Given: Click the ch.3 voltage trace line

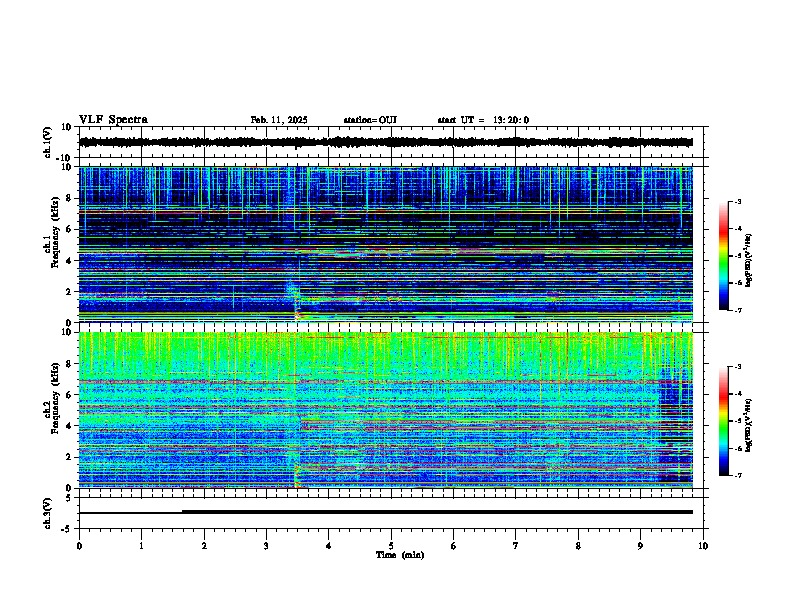Looking at the screenshot, I should click(x=385, y=512).
